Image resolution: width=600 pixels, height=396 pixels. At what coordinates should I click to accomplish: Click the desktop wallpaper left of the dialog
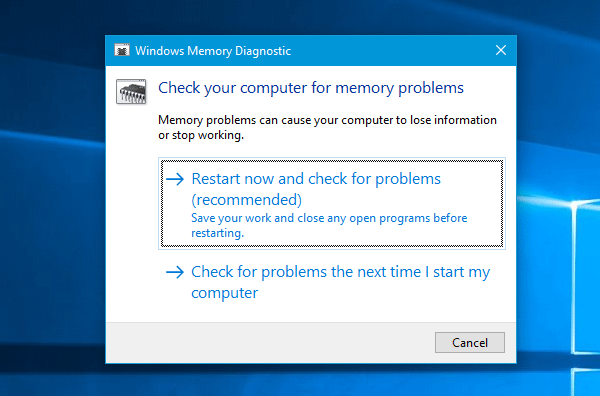coord(52,199)
